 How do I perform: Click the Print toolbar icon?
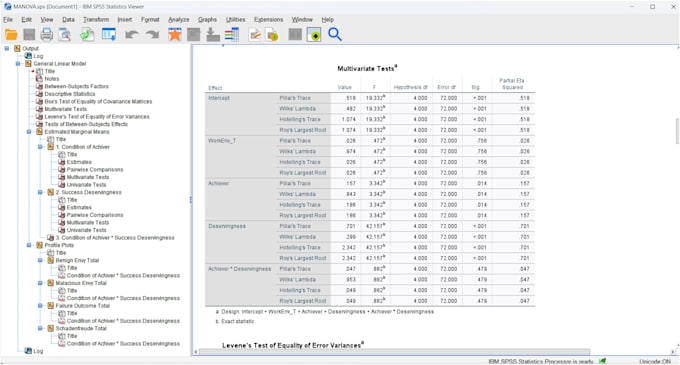pyautogui.click(x=47, y=35)
